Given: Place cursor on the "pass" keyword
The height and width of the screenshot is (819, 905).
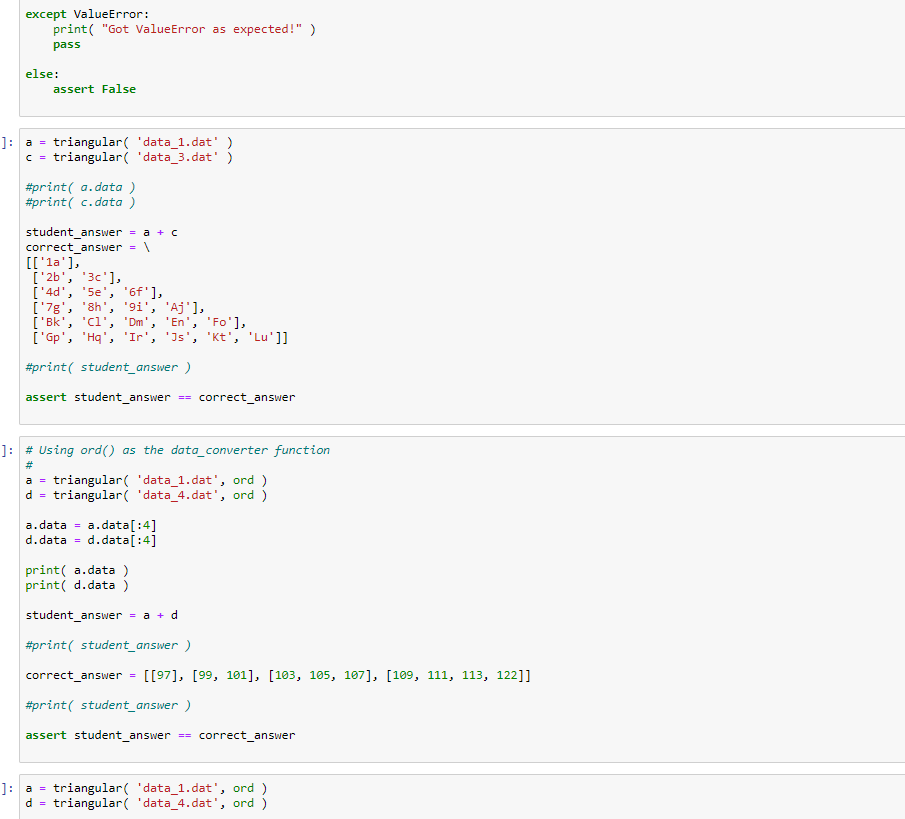Looking at the screenshot, I should pyautogui.click(x=65, y=44).
